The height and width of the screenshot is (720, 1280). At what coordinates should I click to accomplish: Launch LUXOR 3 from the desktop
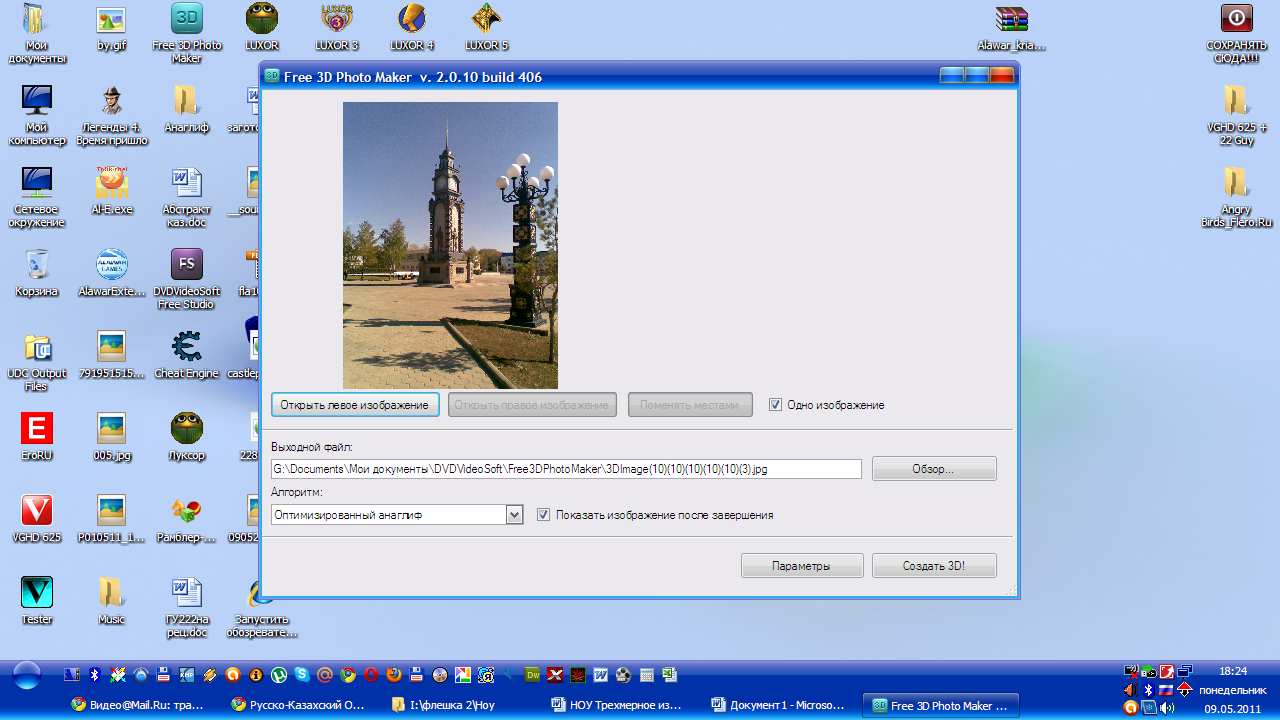[x=336, y=27]
